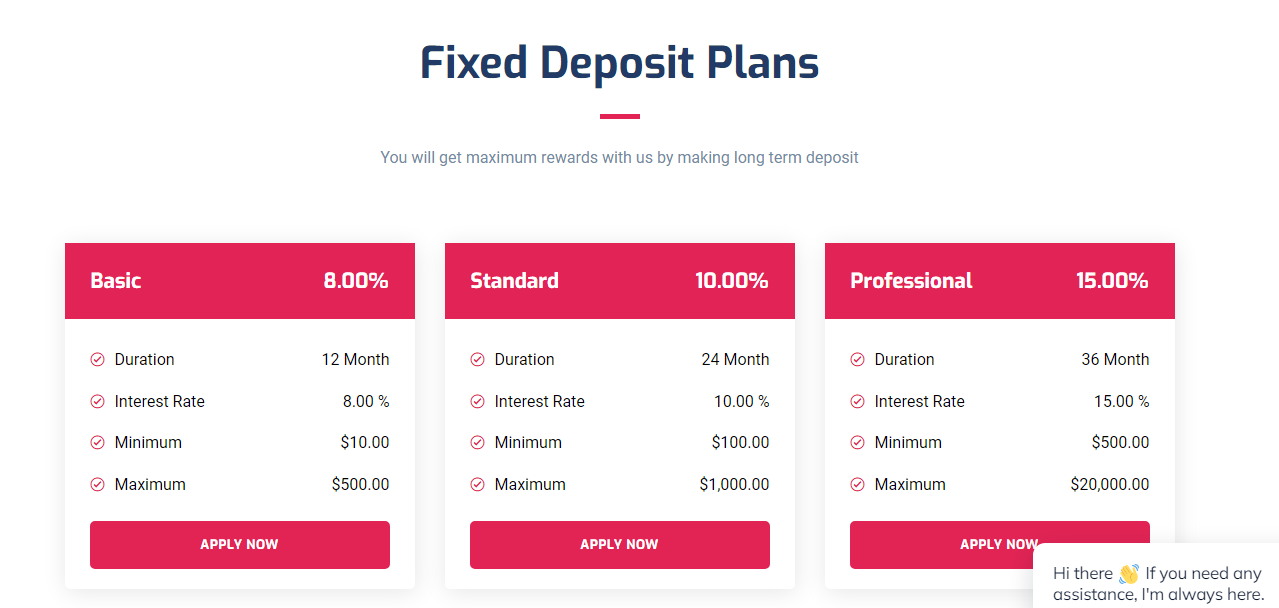Click the check icon beside Basic Minimum
The image size is (1279, 608).
pos(97,443)
